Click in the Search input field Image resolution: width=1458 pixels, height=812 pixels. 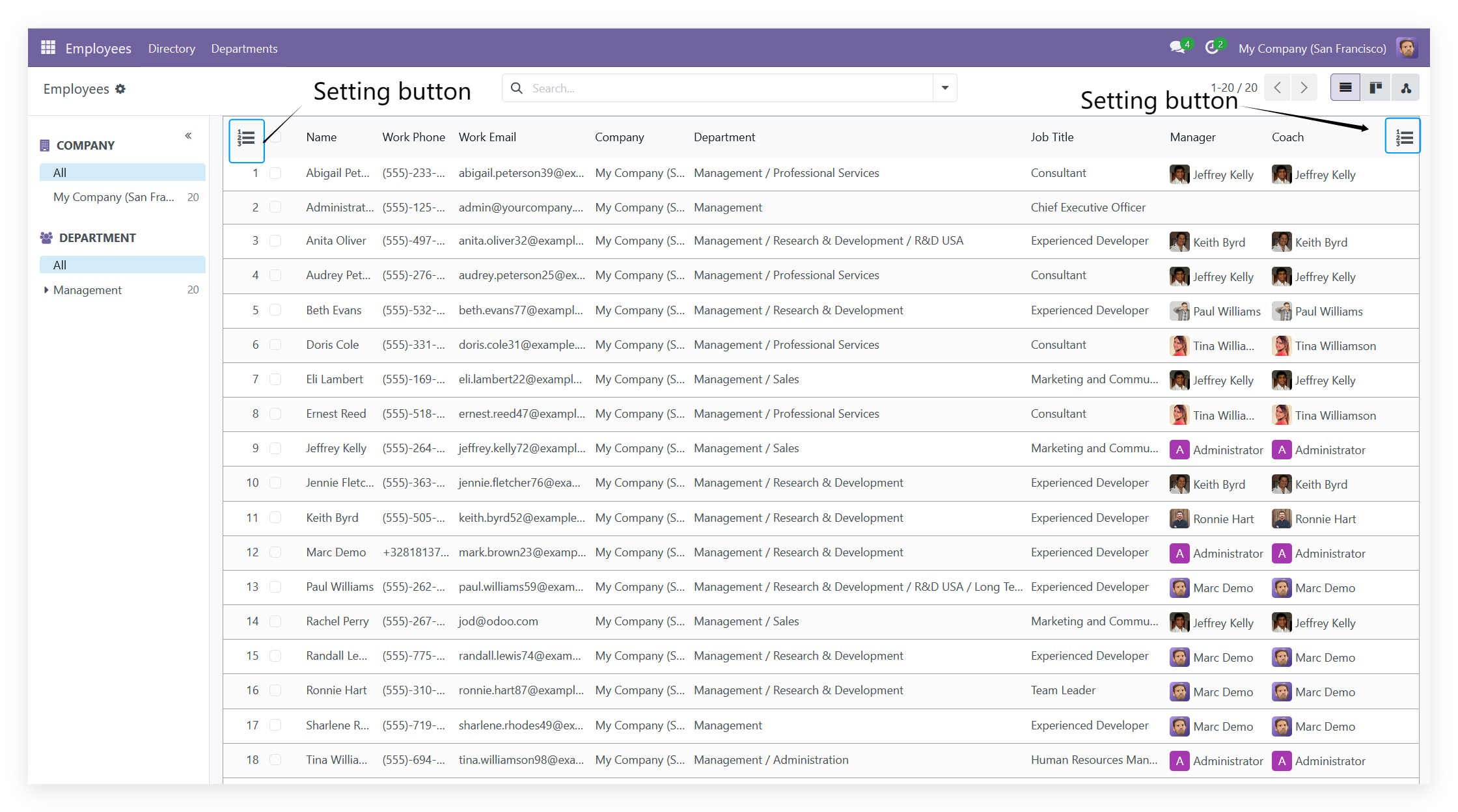(729, 88)
